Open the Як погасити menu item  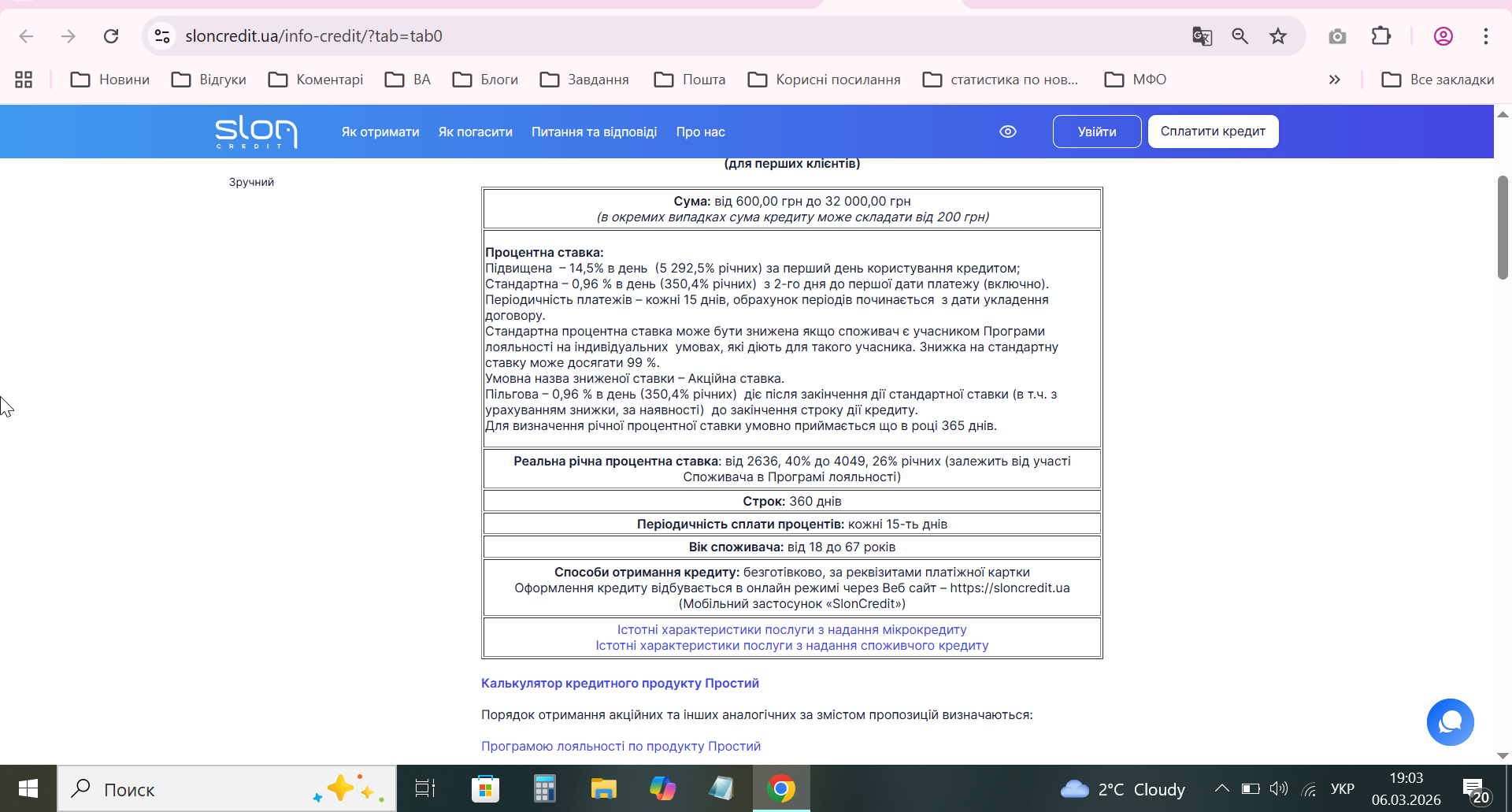[476, 132]
